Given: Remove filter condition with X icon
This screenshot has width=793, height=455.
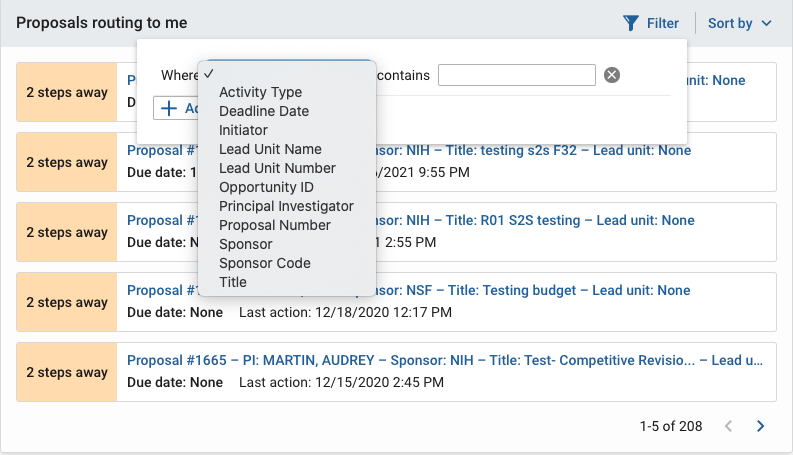Looking at the screenshot, I should (x=612, y=75).
